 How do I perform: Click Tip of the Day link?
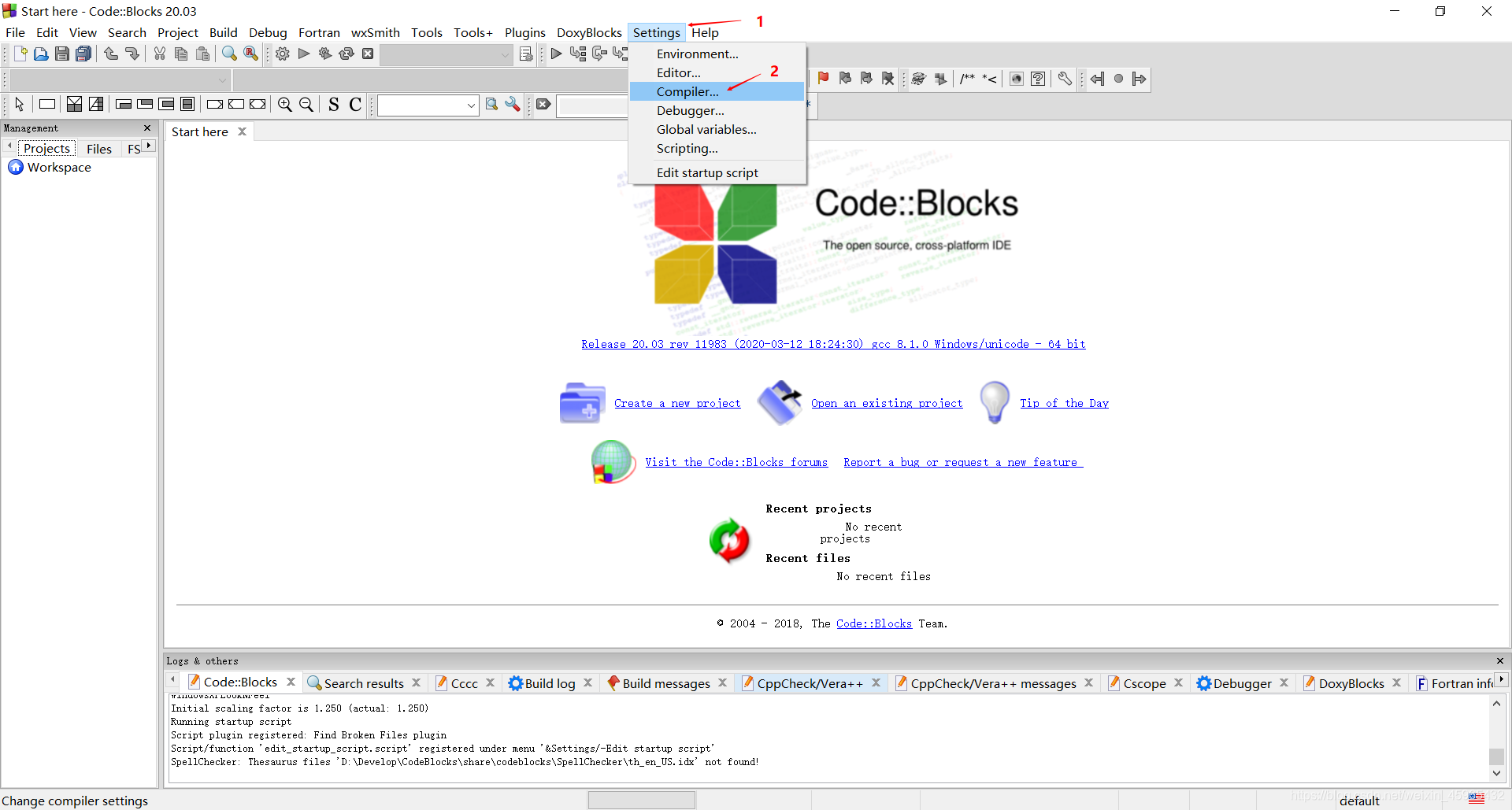click(1064, 403)
